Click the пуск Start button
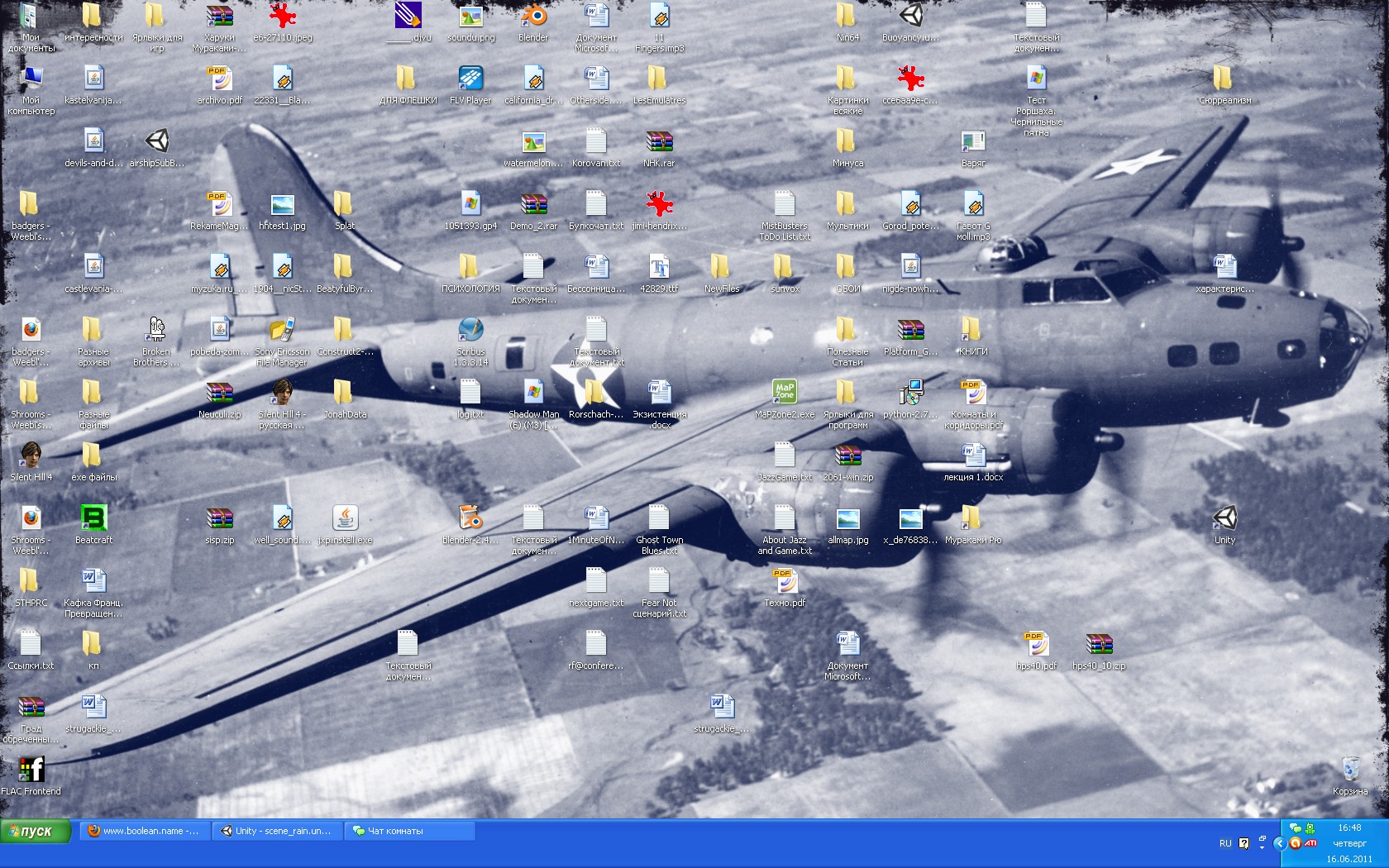This screenshot has width=1389, height=868. (x=36, y=831)
